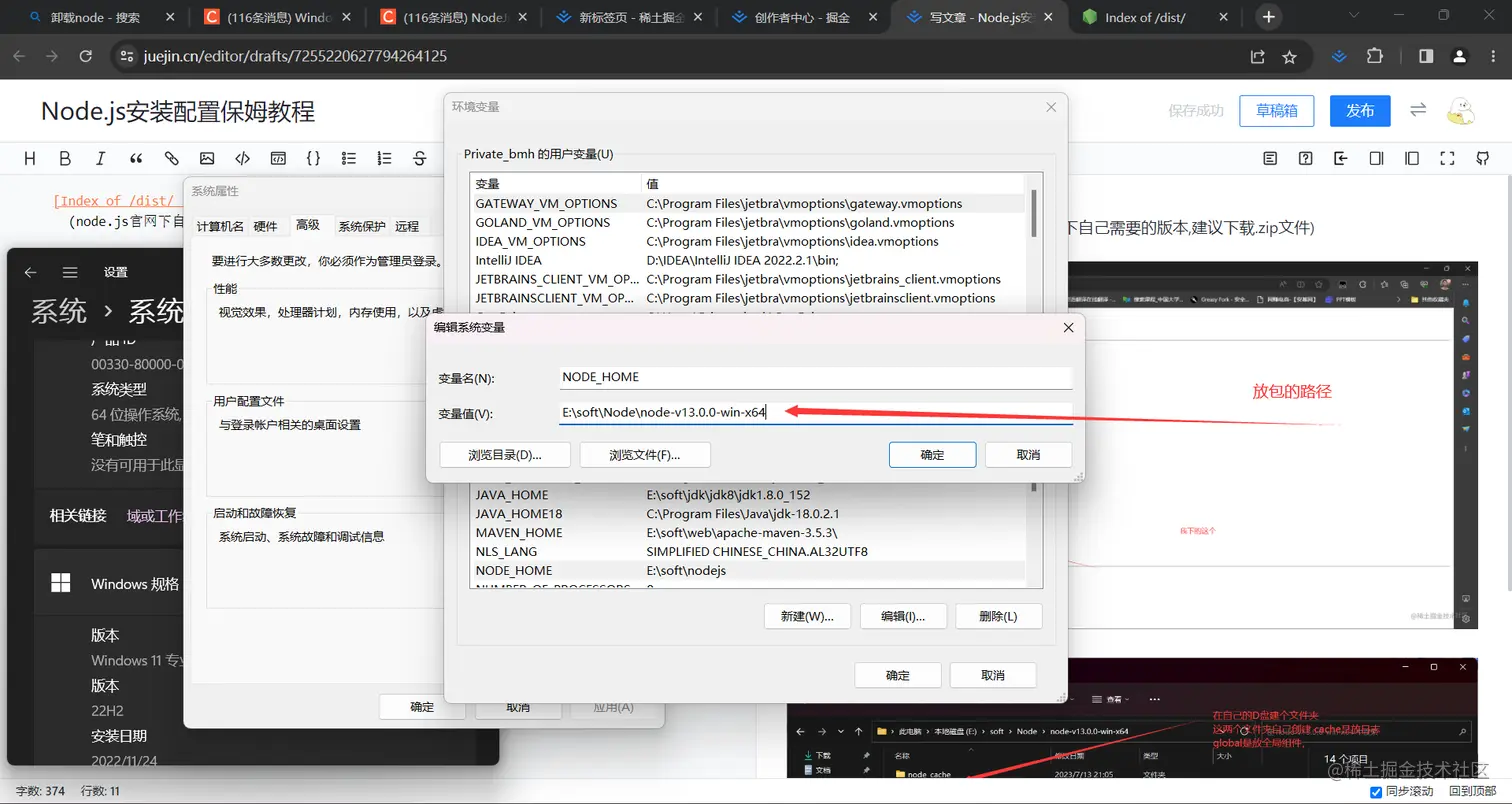Viewport: 1512px width, 804px height.
Task: Open the 远程 tab in 系统属性
Action: tap(407, 226)
